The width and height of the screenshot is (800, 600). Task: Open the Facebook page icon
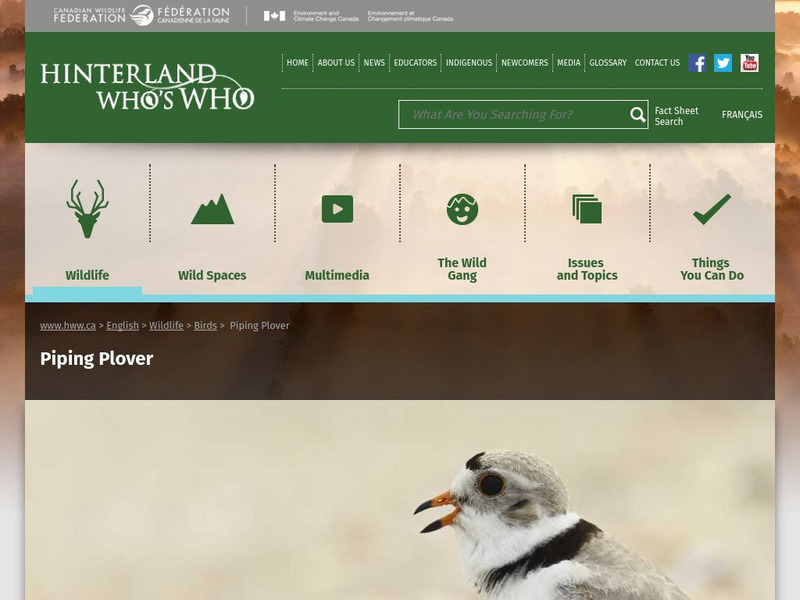697,63
